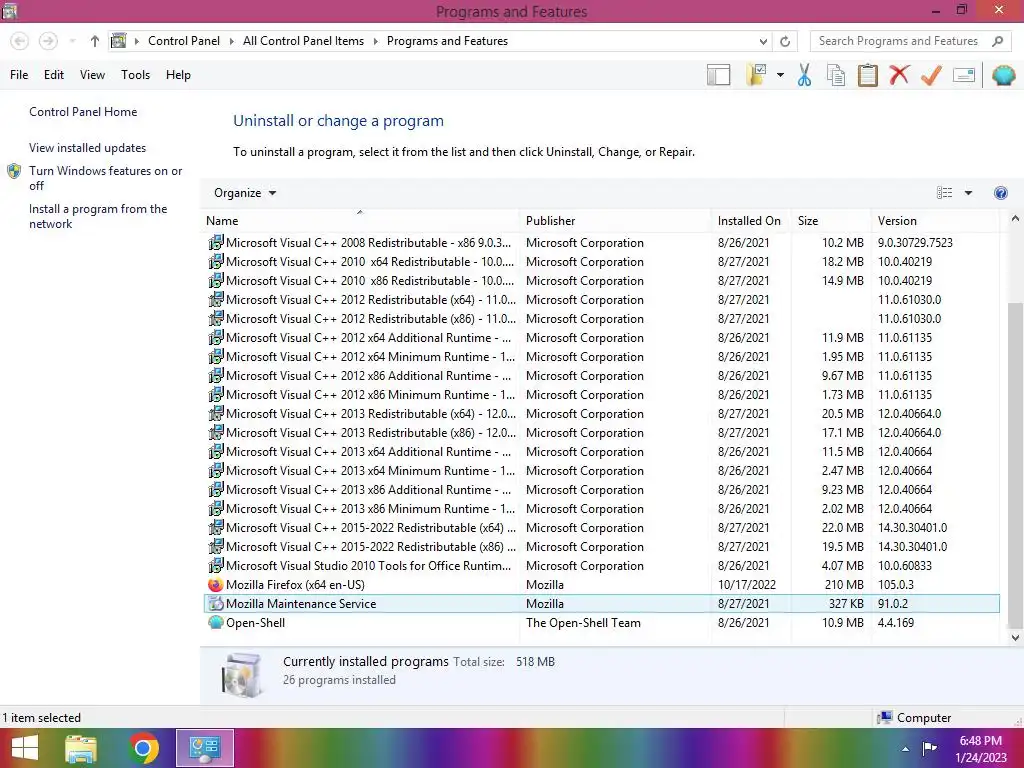Image resolution: width=1024 pixels, height=768 pixels.
Task: Expand the chevron after Control Panel breadcrumb
Action: point(231,41)
